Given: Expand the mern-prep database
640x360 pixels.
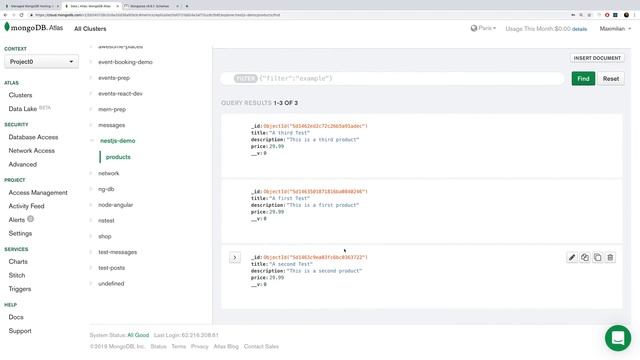Looking at the screenshot, I should (91, 109).
